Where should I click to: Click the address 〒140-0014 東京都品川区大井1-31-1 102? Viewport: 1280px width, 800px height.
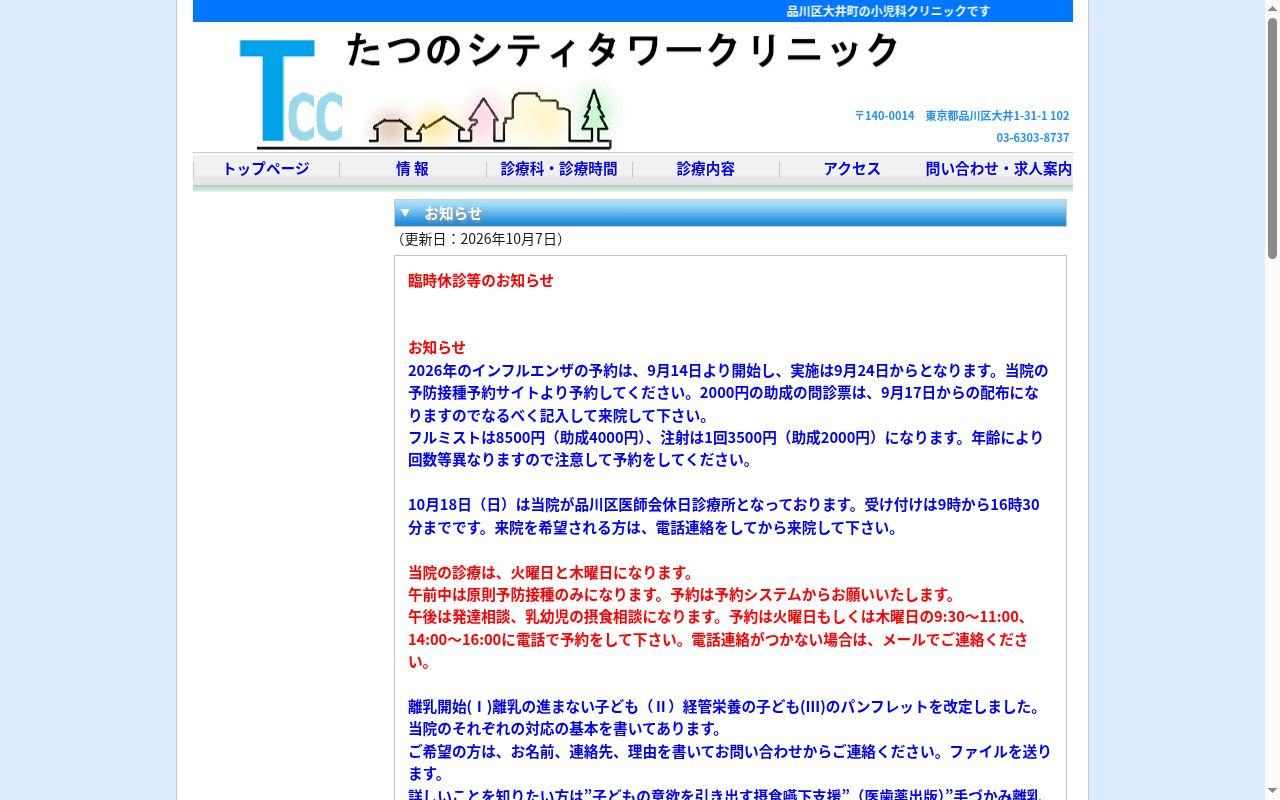pos(962,116)
